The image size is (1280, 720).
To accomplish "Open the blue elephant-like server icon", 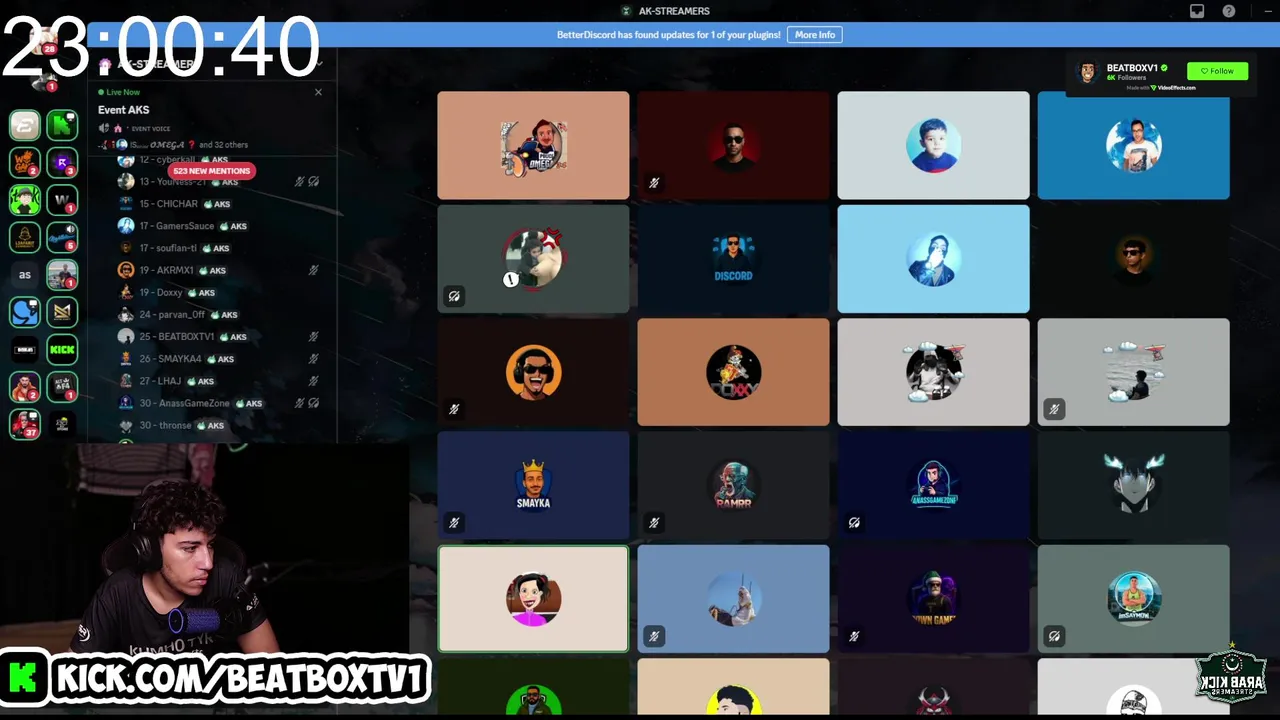I will tap(25, 312).
